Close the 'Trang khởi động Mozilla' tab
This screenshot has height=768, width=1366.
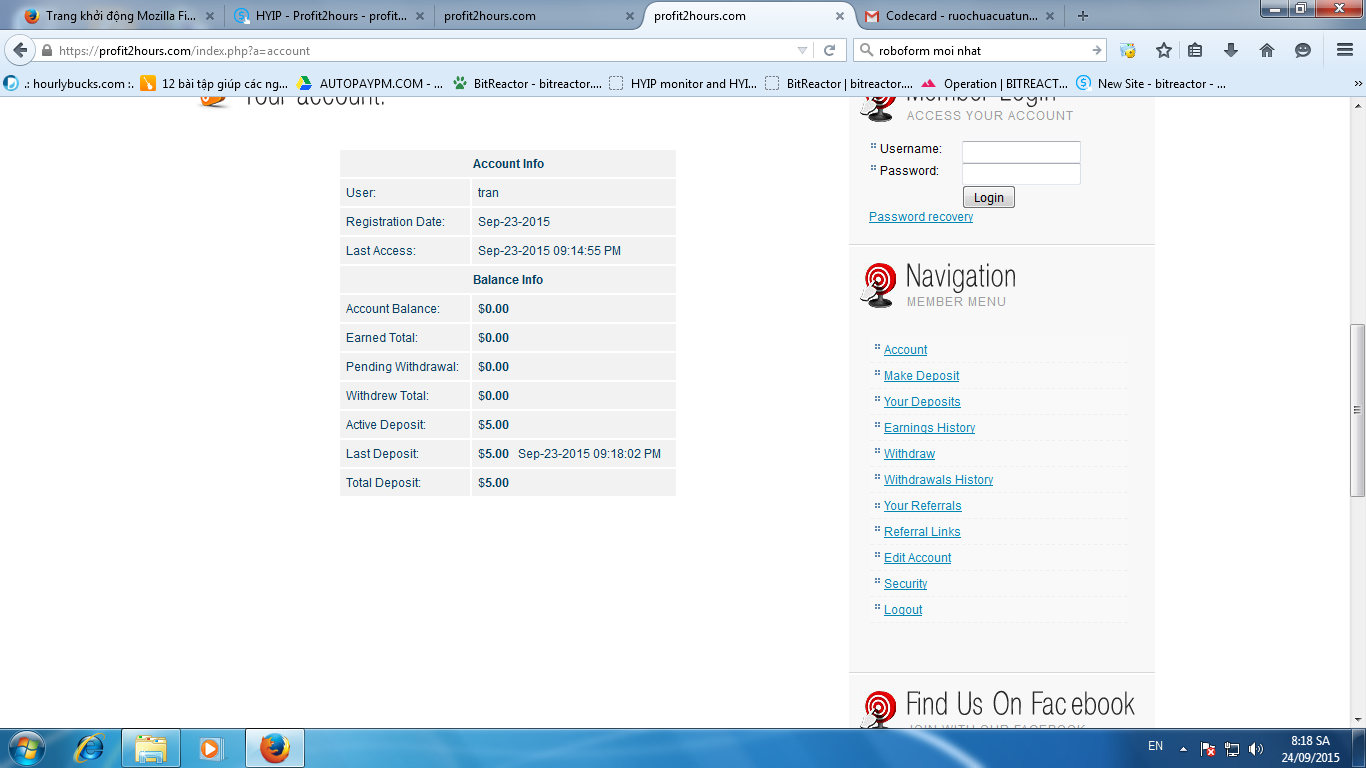[x=209, y=16]
